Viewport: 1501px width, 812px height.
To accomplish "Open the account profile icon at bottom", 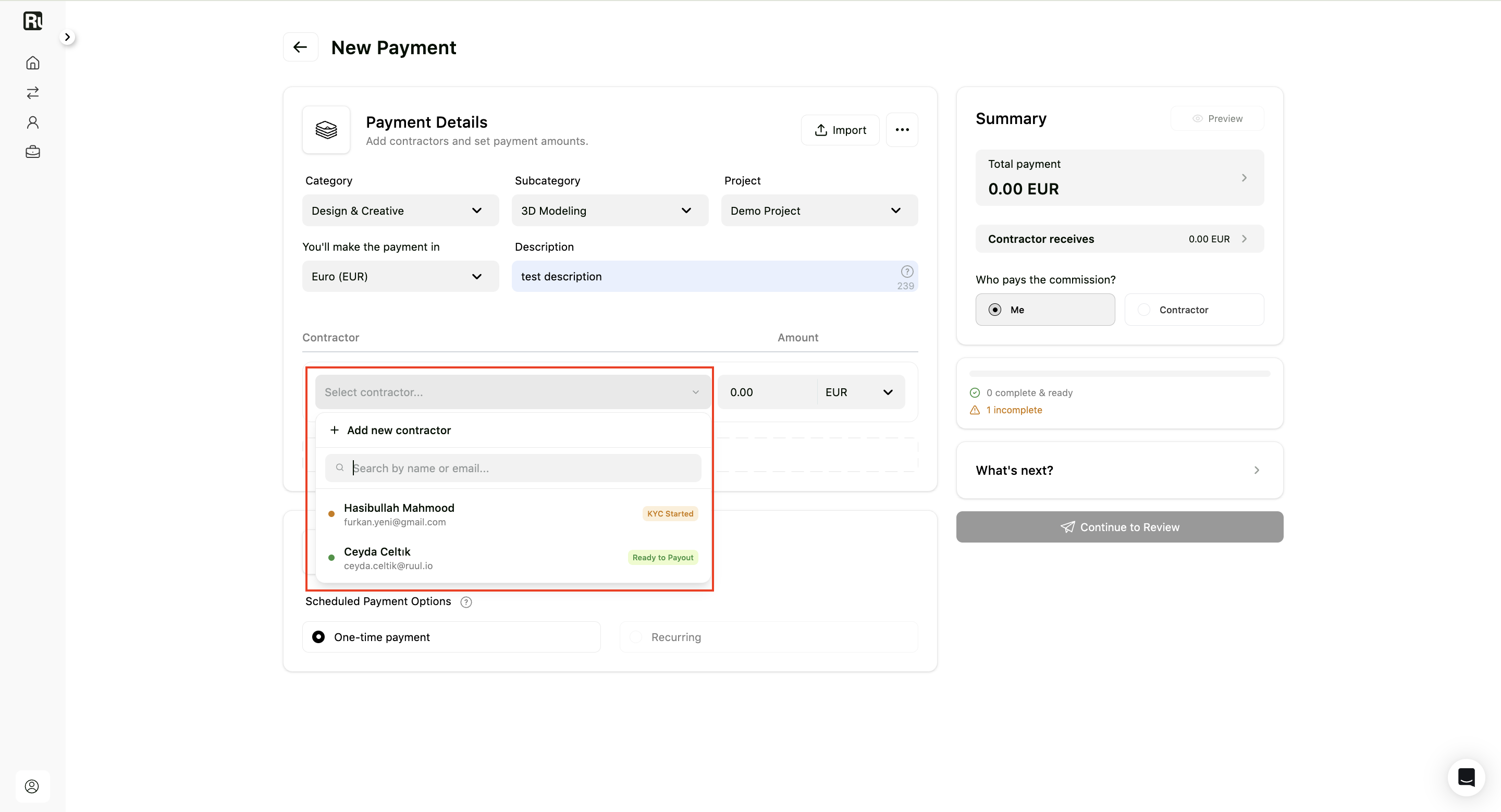I will click(32, 786).
